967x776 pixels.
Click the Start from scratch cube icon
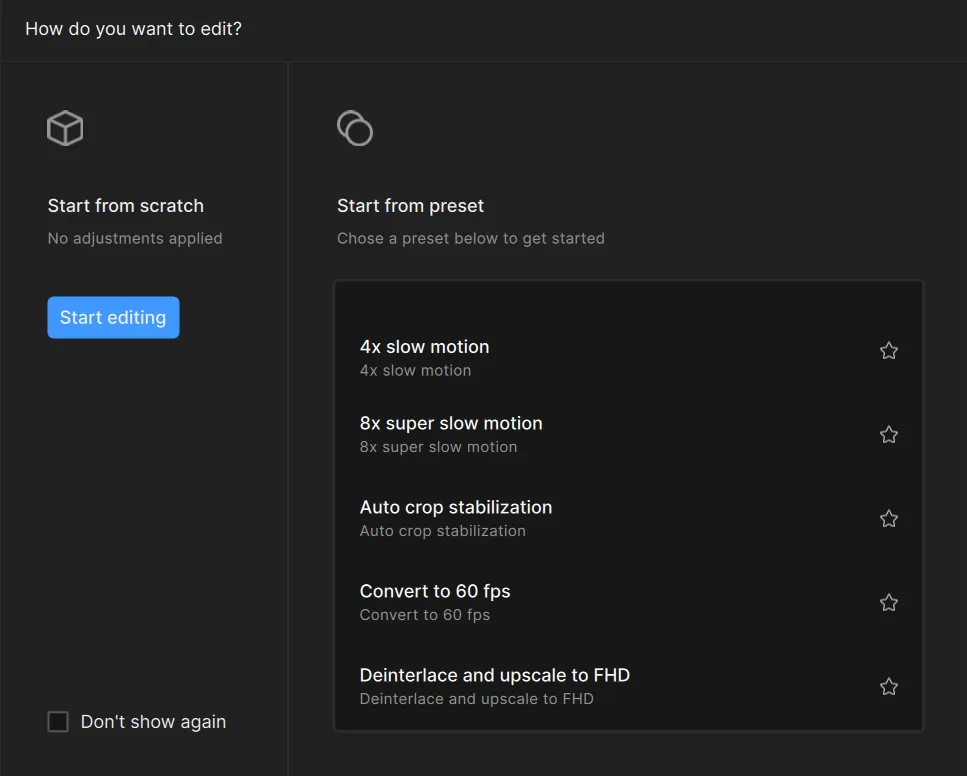[65, 128]
